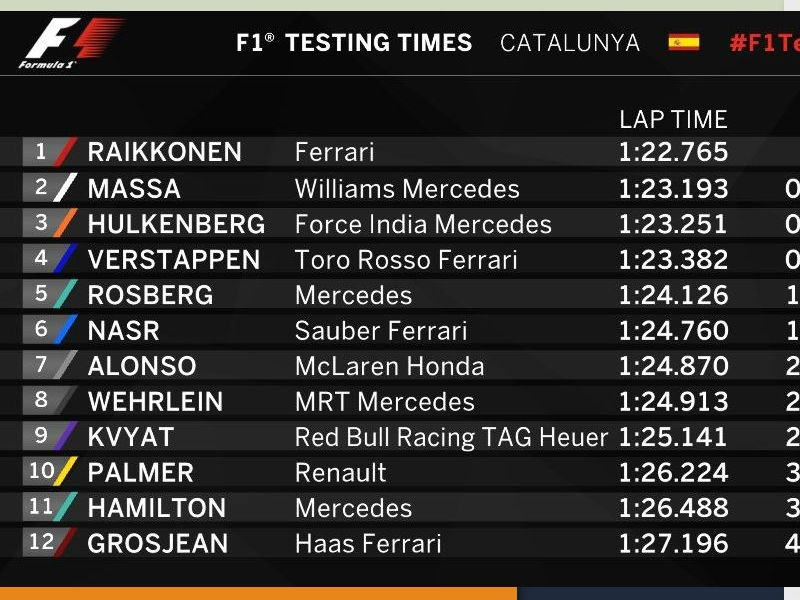Click Grosjean's lap time 1:27.196
Viewport: 800px width, 600px height.
[x=673, y=544]
